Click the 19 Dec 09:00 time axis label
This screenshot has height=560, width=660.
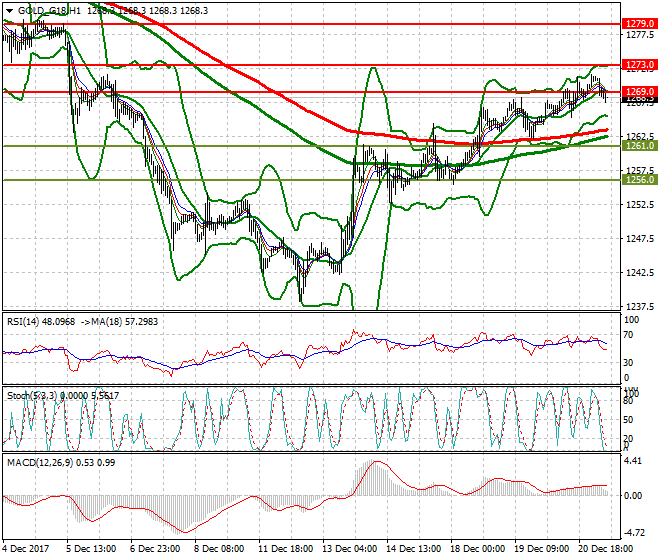pyautogui.click(x=542, y=549)
